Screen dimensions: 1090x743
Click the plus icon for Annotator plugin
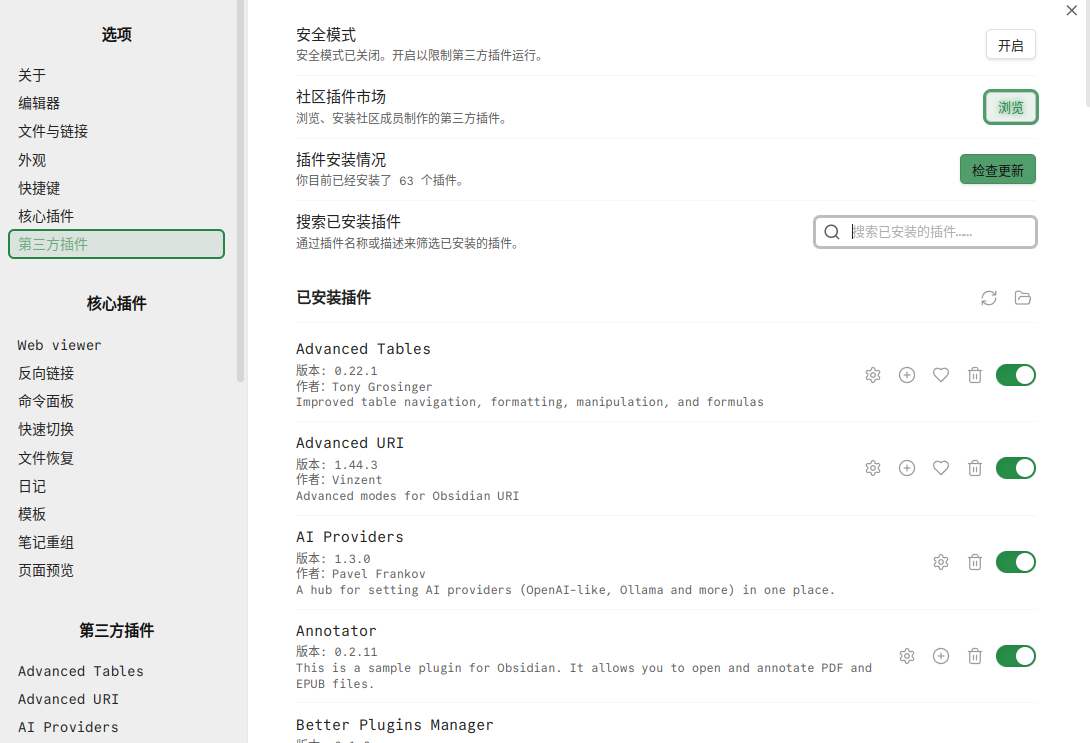(941, 656)
